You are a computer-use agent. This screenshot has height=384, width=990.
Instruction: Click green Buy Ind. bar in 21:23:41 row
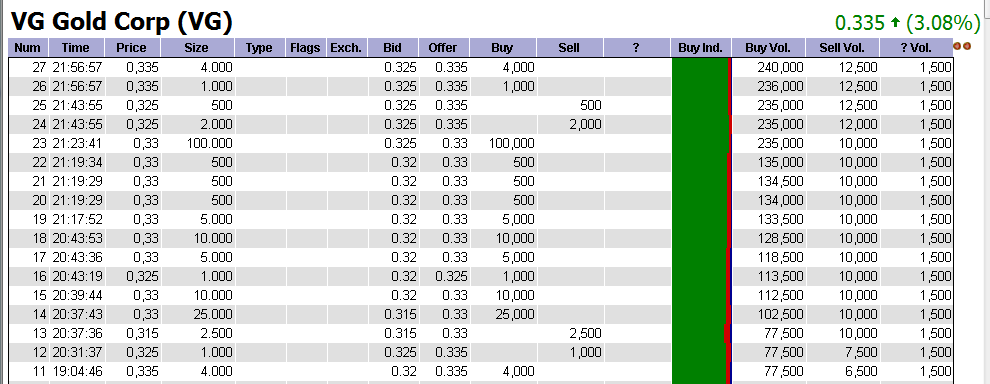pos(700,143)
